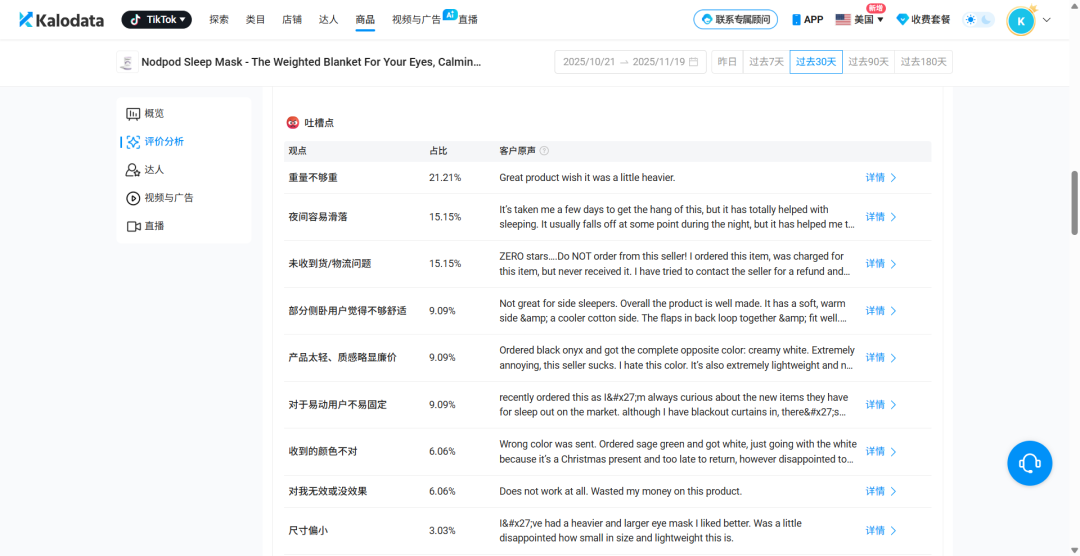
Task: Click the 重量不够重 viewpoint text
Action: point(313,178)
